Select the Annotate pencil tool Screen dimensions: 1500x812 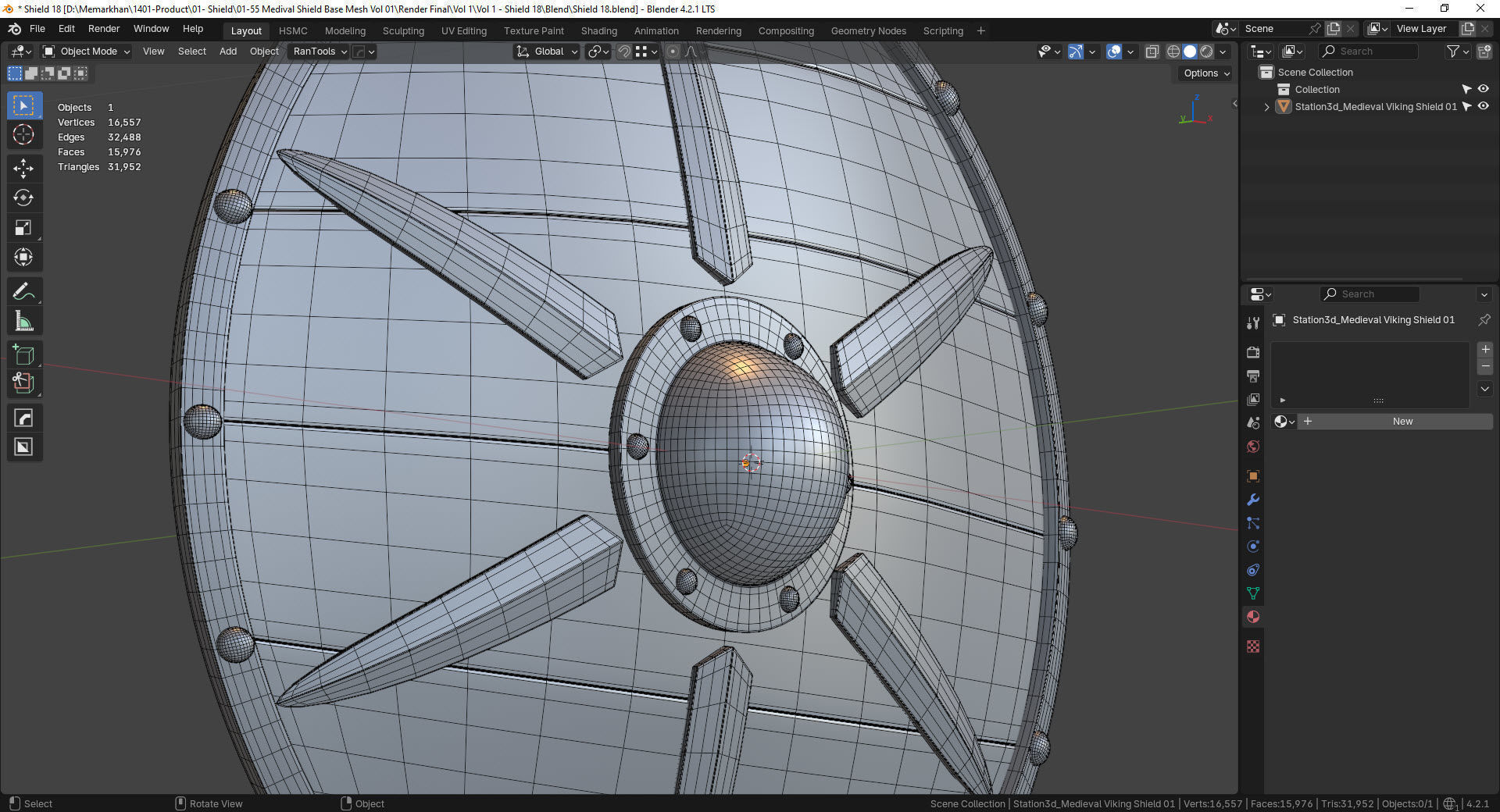point(23,291)
